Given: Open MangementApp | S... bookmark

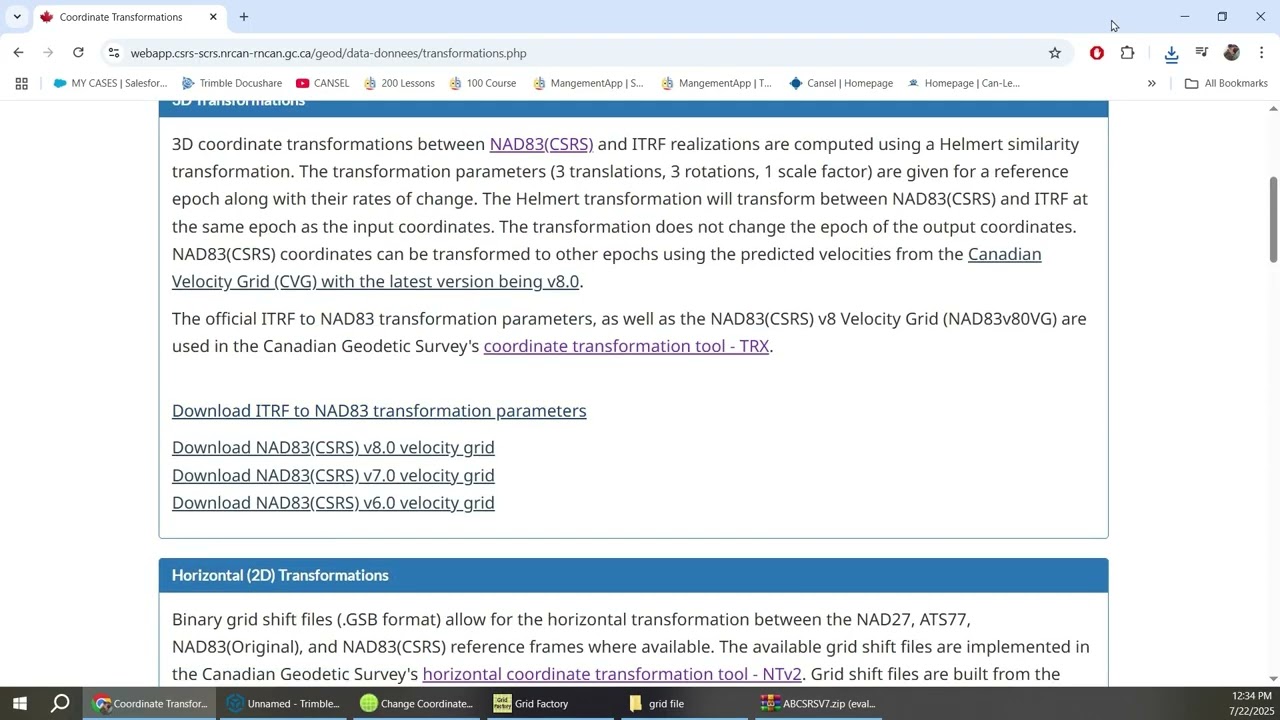Looking at the screenshot, I should coord(588,83).
